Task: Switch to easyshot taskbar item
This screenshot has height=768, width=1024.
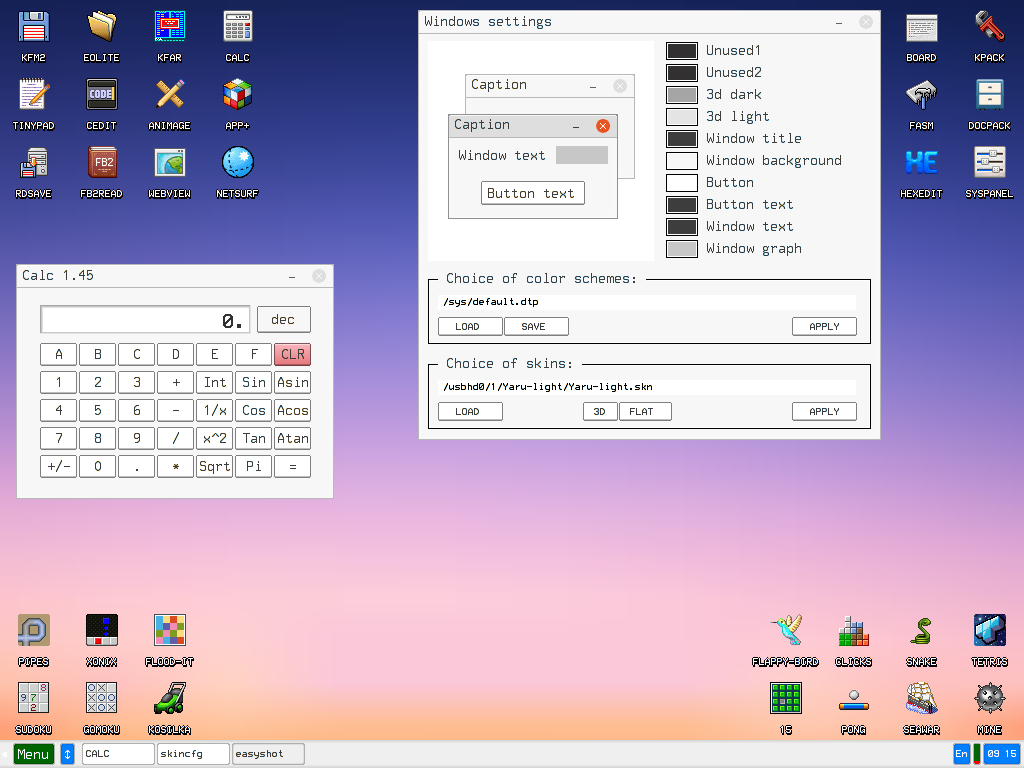Action: pos(267,754)
